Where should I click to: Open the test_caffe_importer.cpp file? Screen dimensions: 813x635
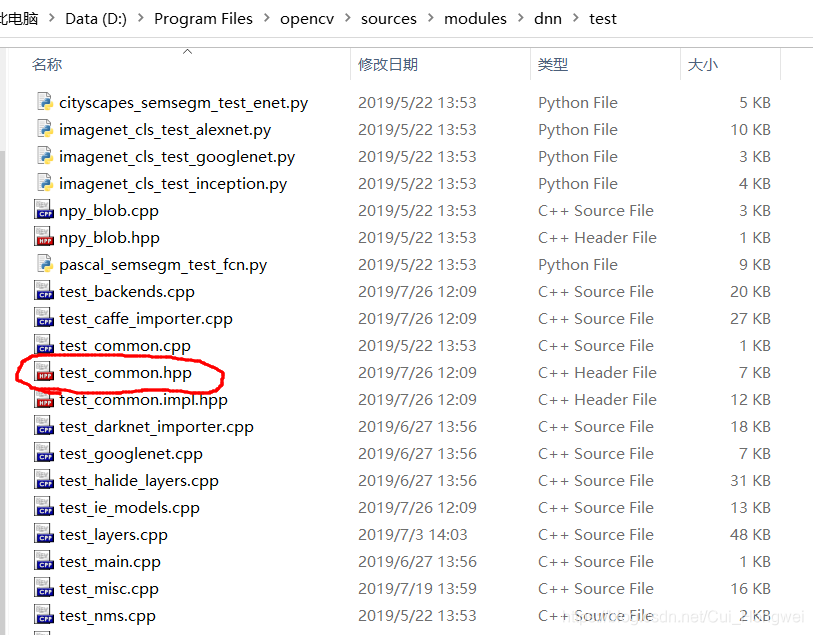click(44, 318)
